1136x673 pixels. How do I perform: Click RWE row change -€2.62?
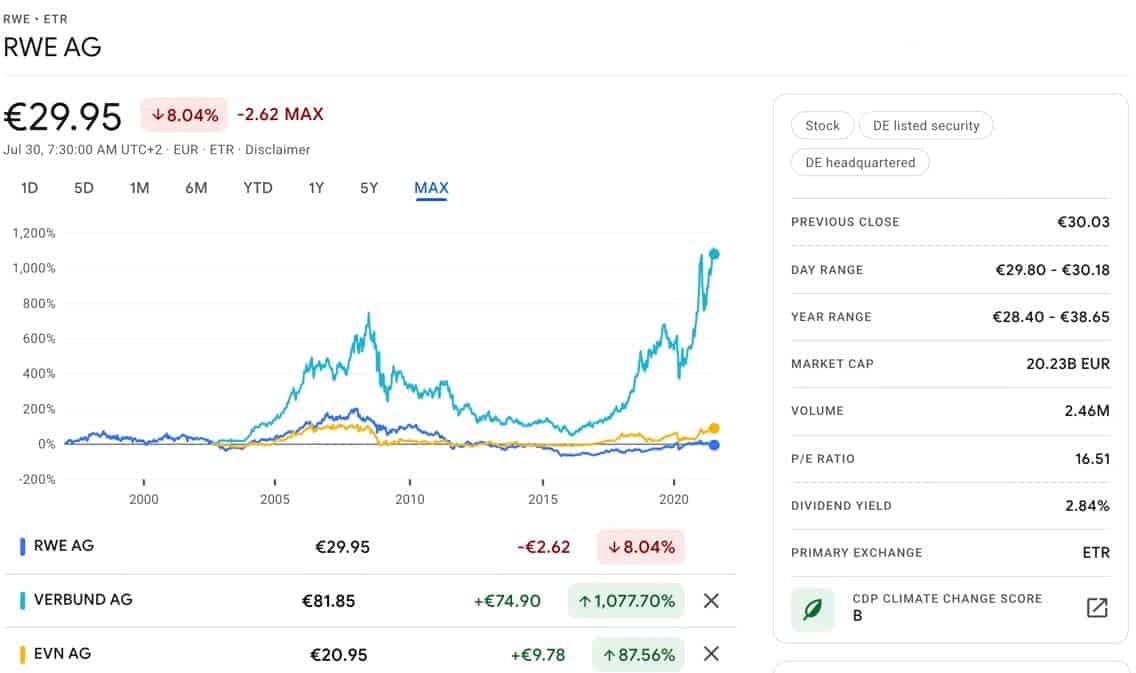[544, 547]
